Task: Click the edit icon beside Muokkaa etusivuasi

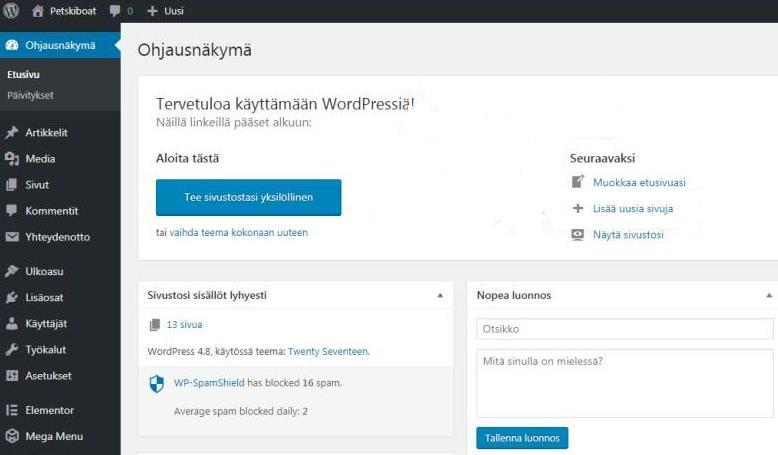Action: pos(578,182)
